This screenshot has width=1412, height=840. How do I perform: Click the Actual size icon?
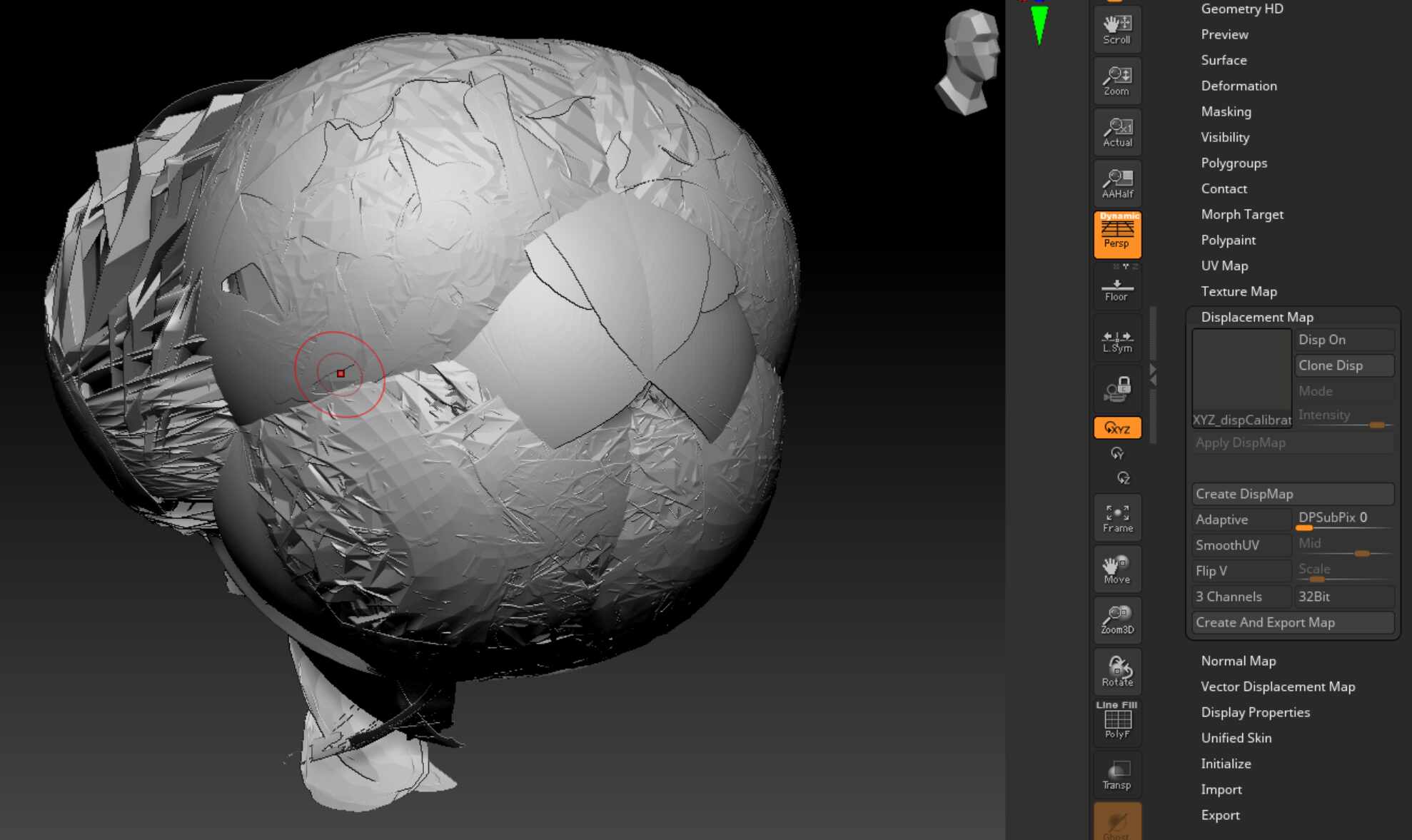pos(1117,132)
